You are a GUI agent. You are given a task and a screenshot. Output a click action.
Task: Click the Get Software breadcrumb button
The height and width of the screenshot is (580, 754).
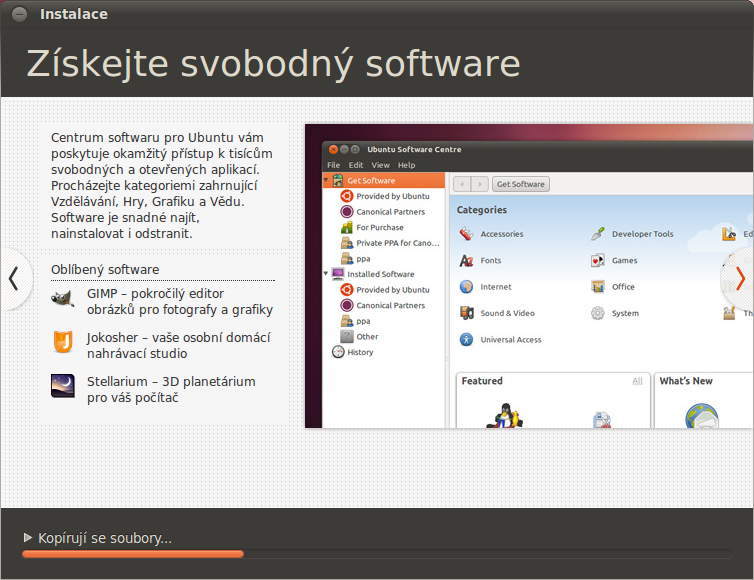click(x=521, y=184)
